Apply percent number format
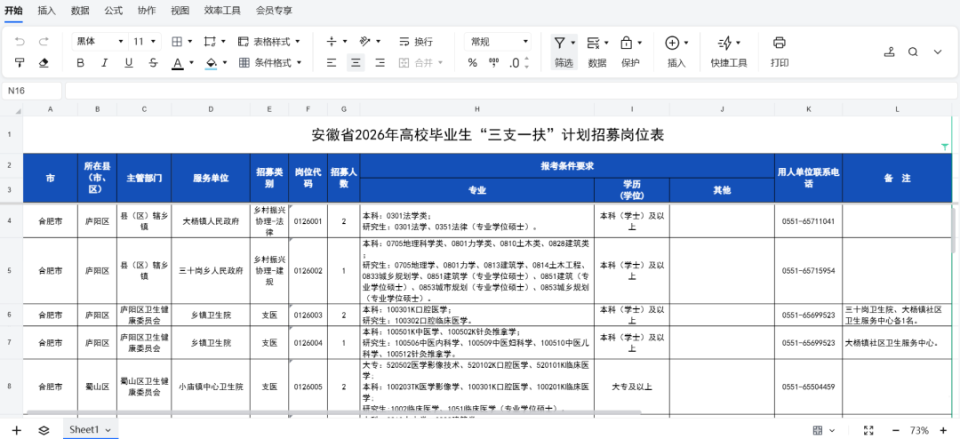Viewport: 960px width, 439px height. [472, 62]
